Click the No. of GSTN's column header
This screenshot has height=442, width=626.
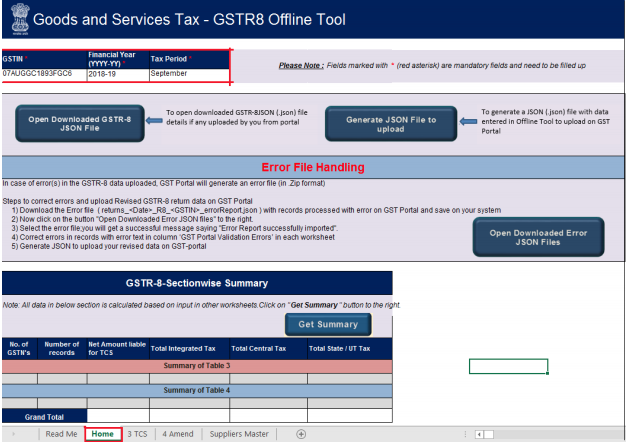19,349
